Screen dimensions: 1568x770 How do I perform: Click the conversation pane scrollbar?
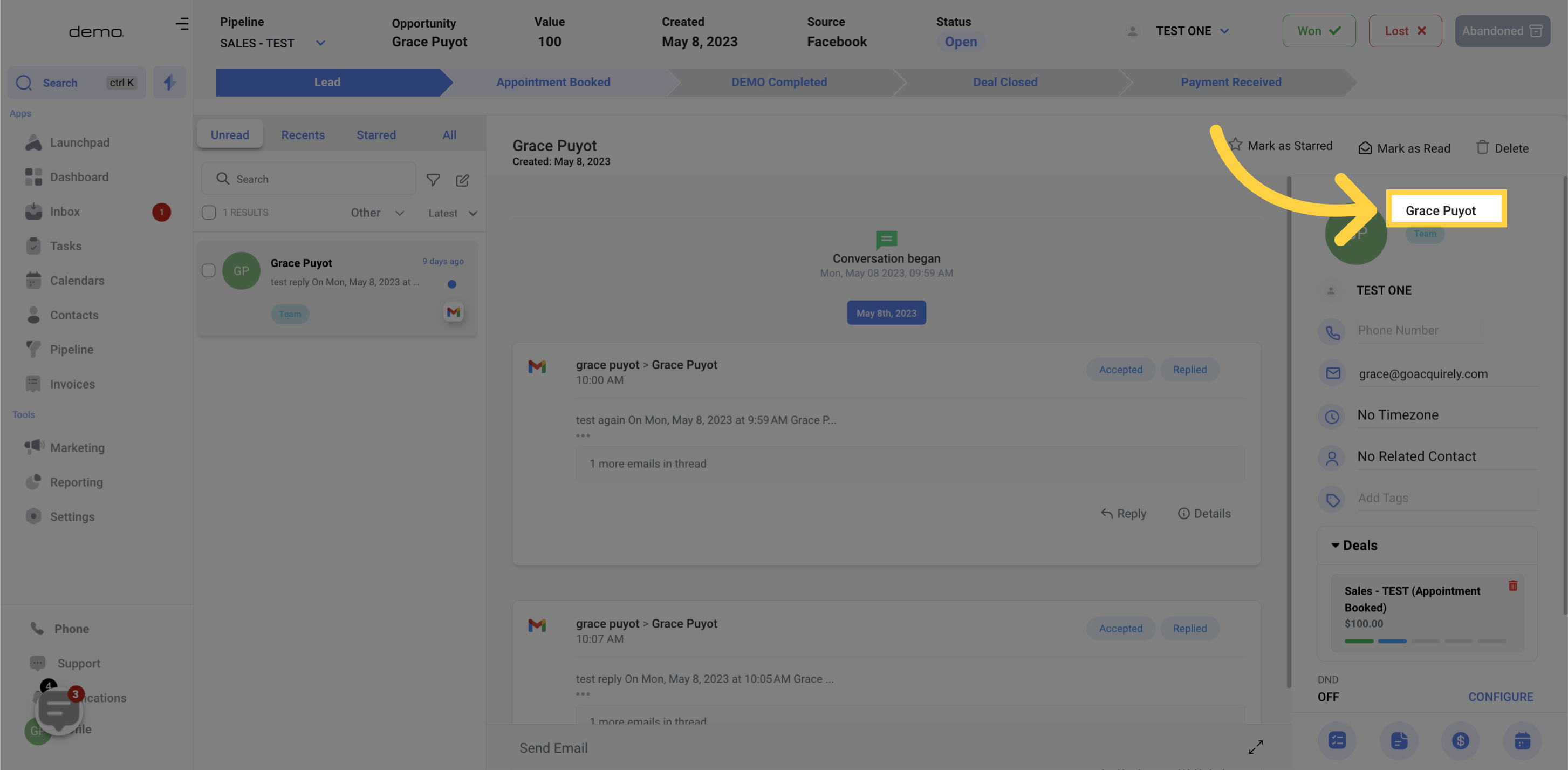pyautogui.click(x=1289, y=432)
